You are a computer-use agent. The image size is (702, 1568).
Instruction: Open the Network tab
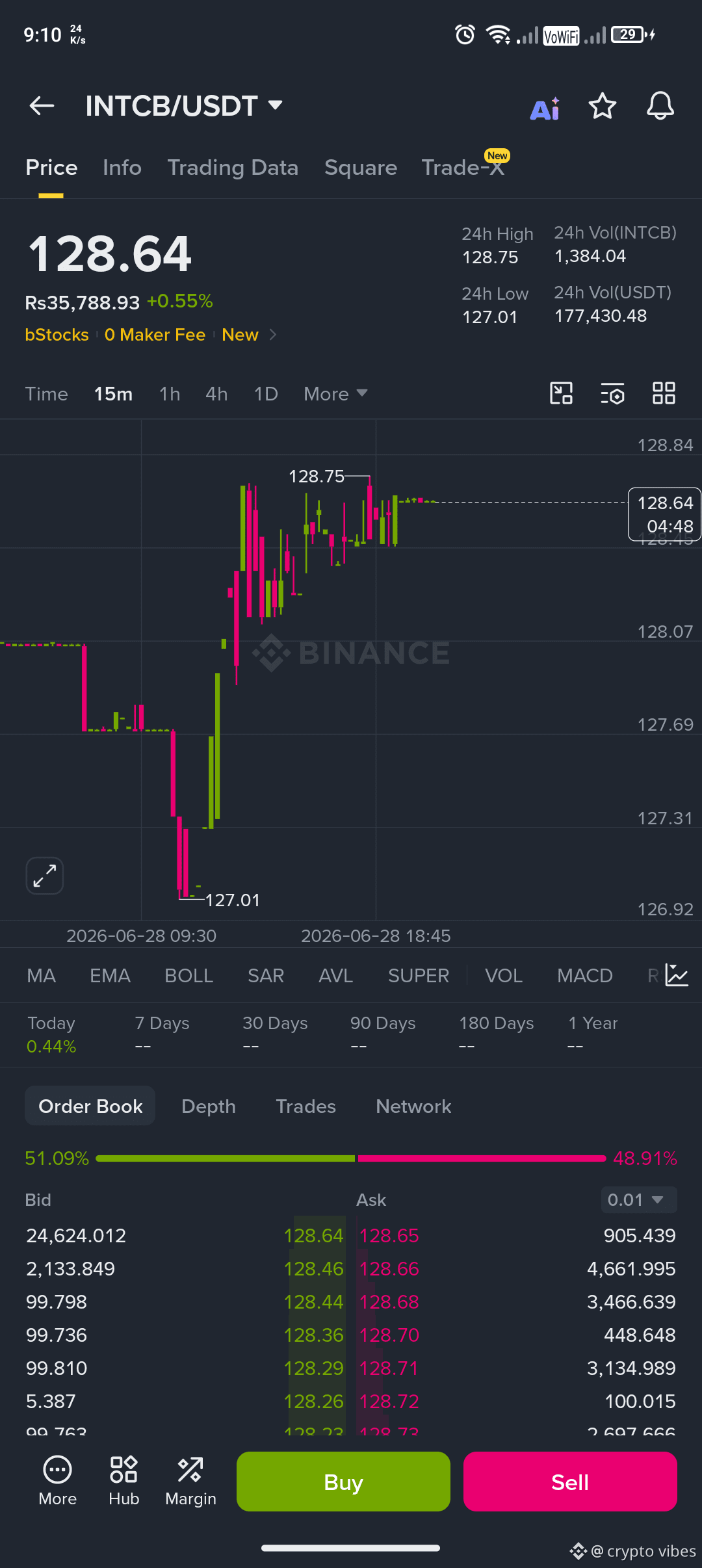[x=413, y=1106]
